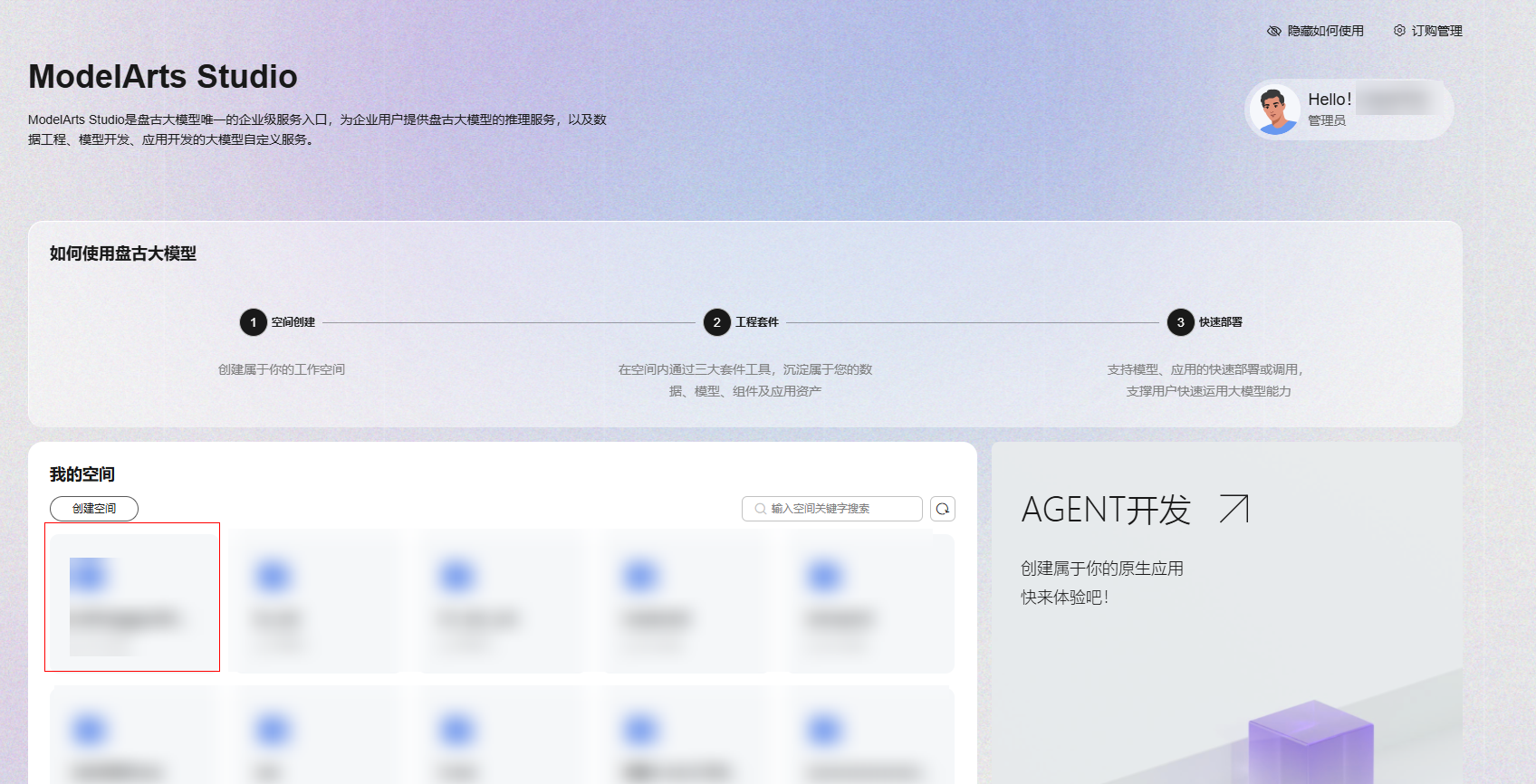Focus the 输入空间关键字搜索 search field
The width and height of the screenshot is (1536, 784).
[832, 509]
